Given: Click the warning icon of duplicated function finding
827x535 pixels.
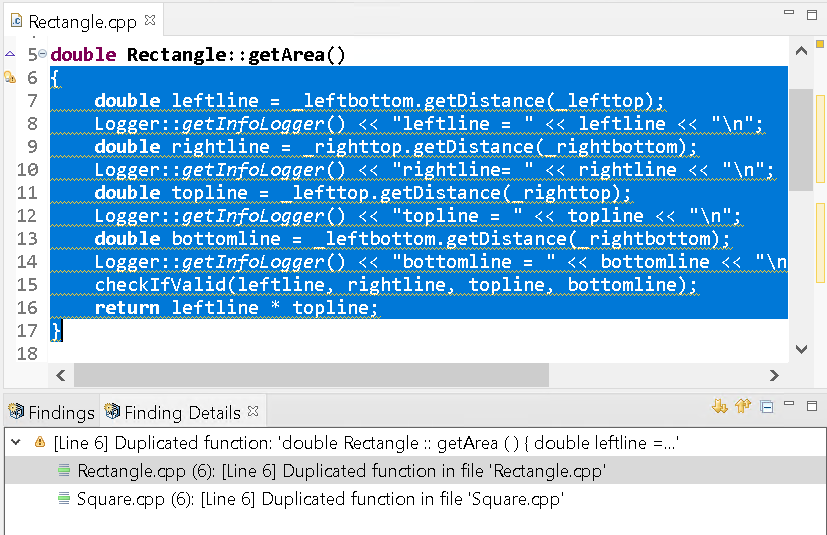Looking at the screenshot, I should click(x=40, y=442).
